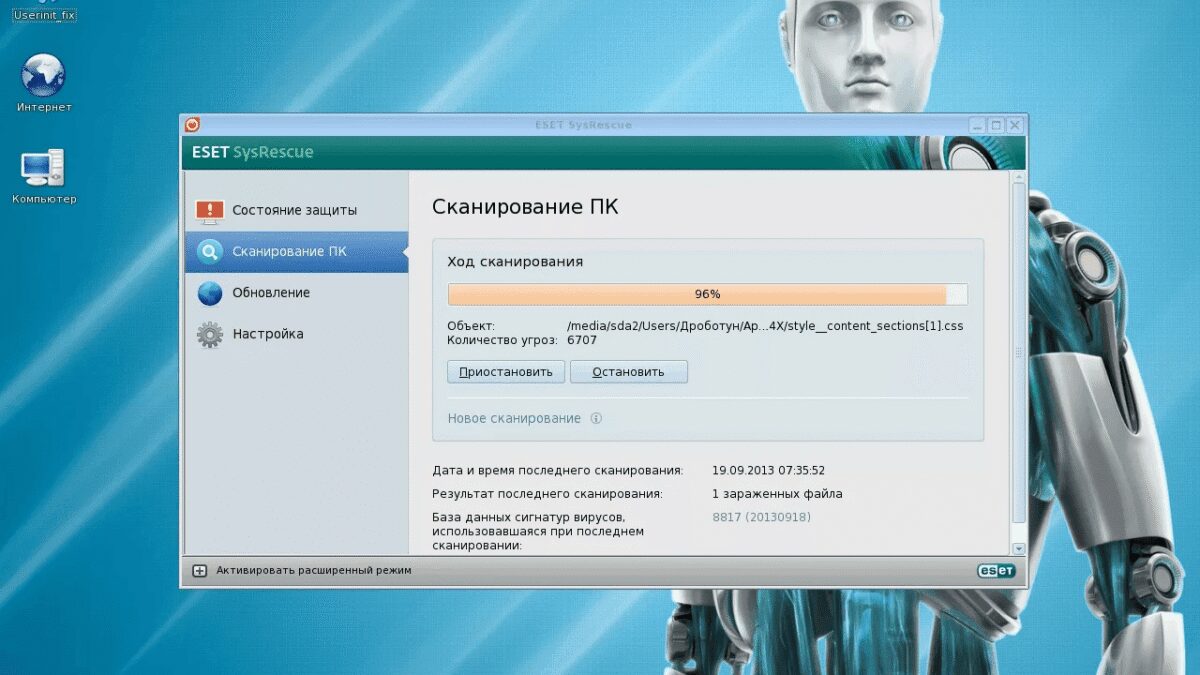Open the Интернет desktop icon
Image resolution: width=1200 pixels, height=675 pixels.
pos(42,75)
